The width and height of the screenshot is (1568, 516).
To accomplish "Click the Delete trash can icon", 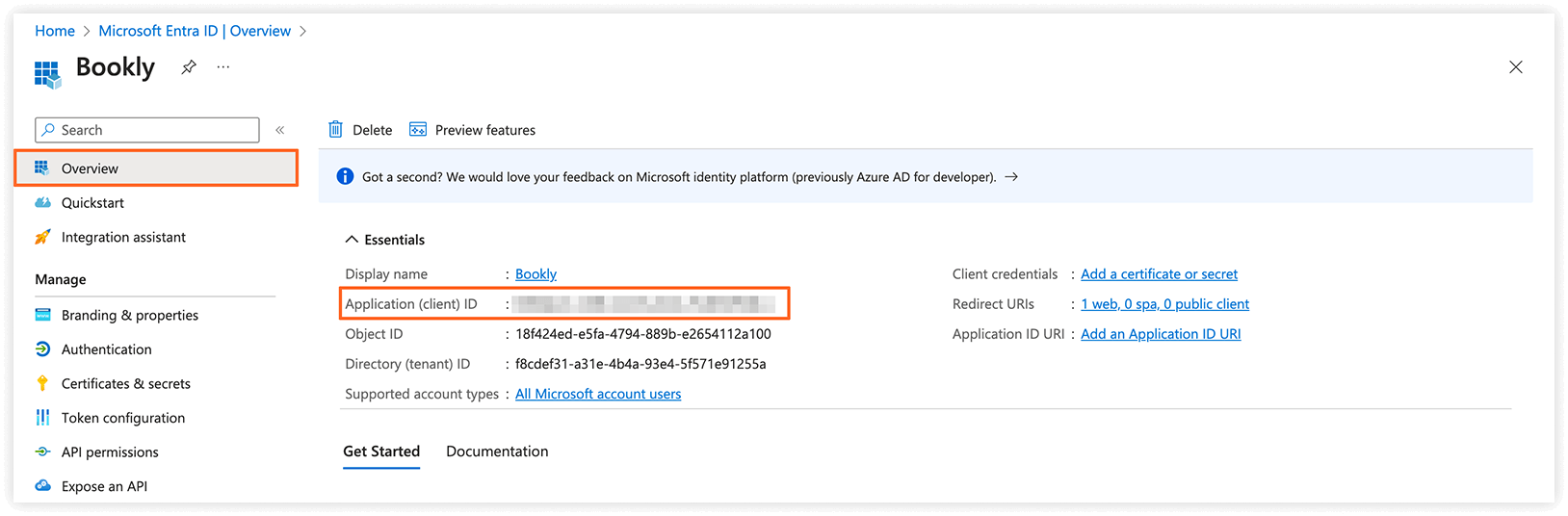I will click(x=335, y=130).
